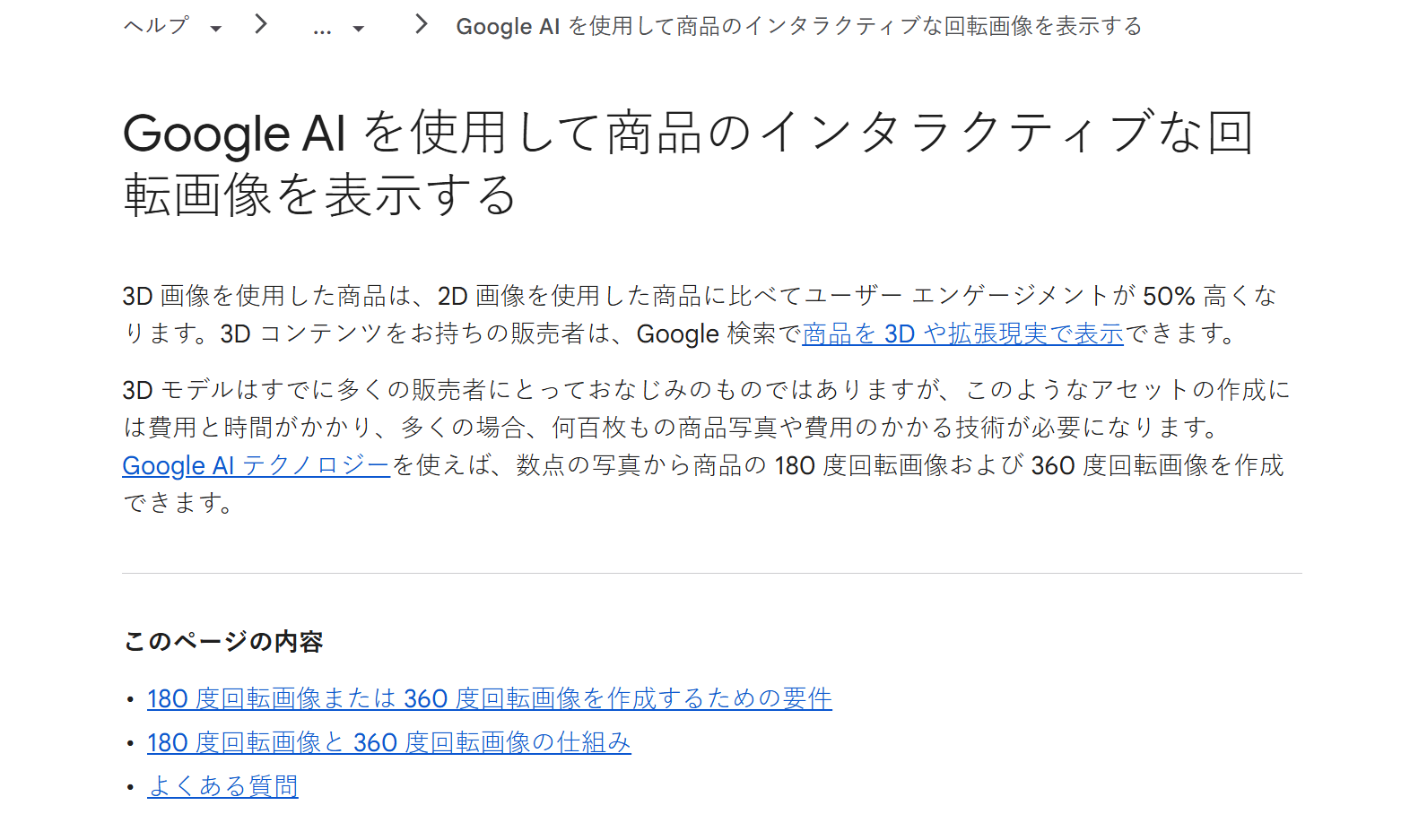Open the よくある質問 section link
This screenshot has height=840, width=1401.
222,786
